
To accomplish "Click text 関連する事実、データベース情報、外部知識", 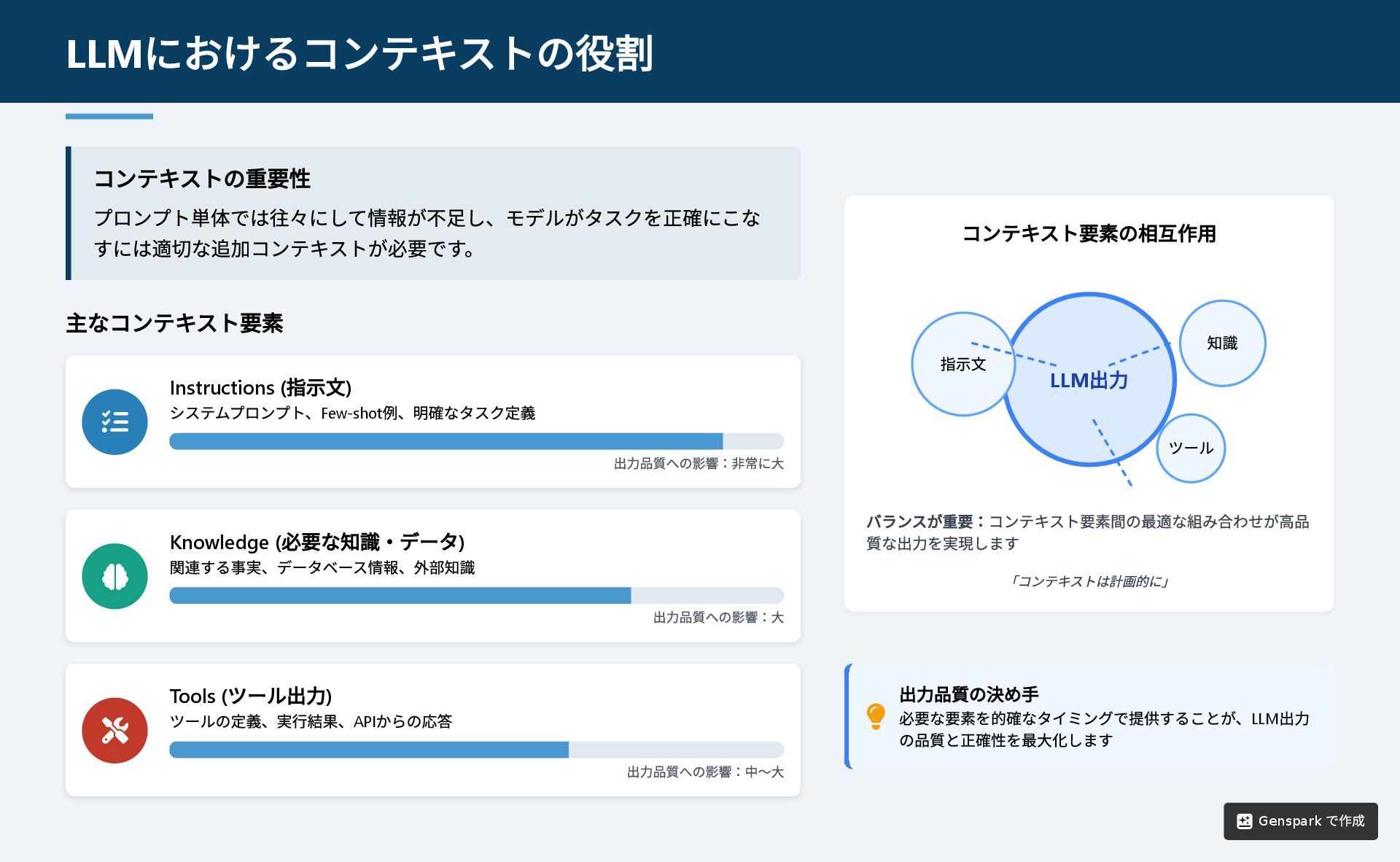I will [322, 567].
